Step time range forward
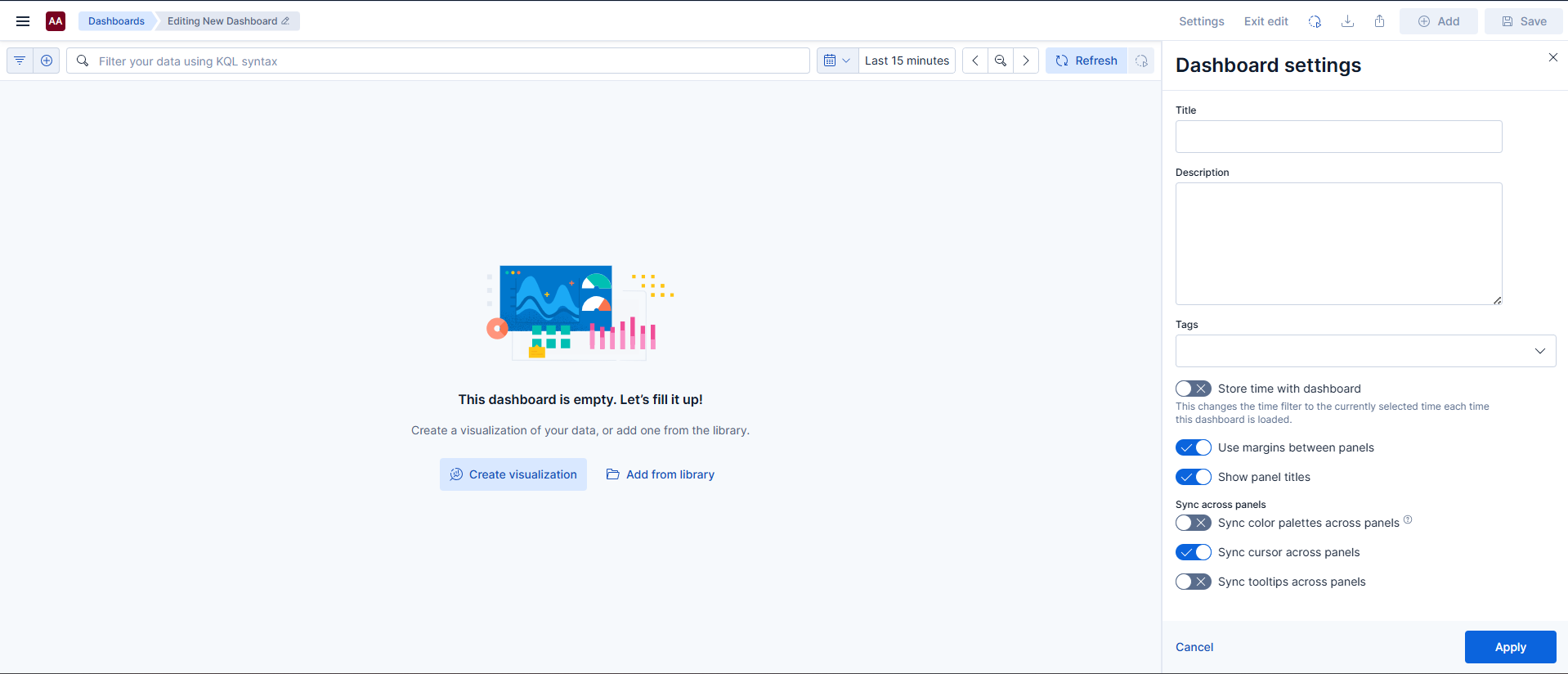The height and width of the screenshot is (674, 1568). click(1026, 61)
